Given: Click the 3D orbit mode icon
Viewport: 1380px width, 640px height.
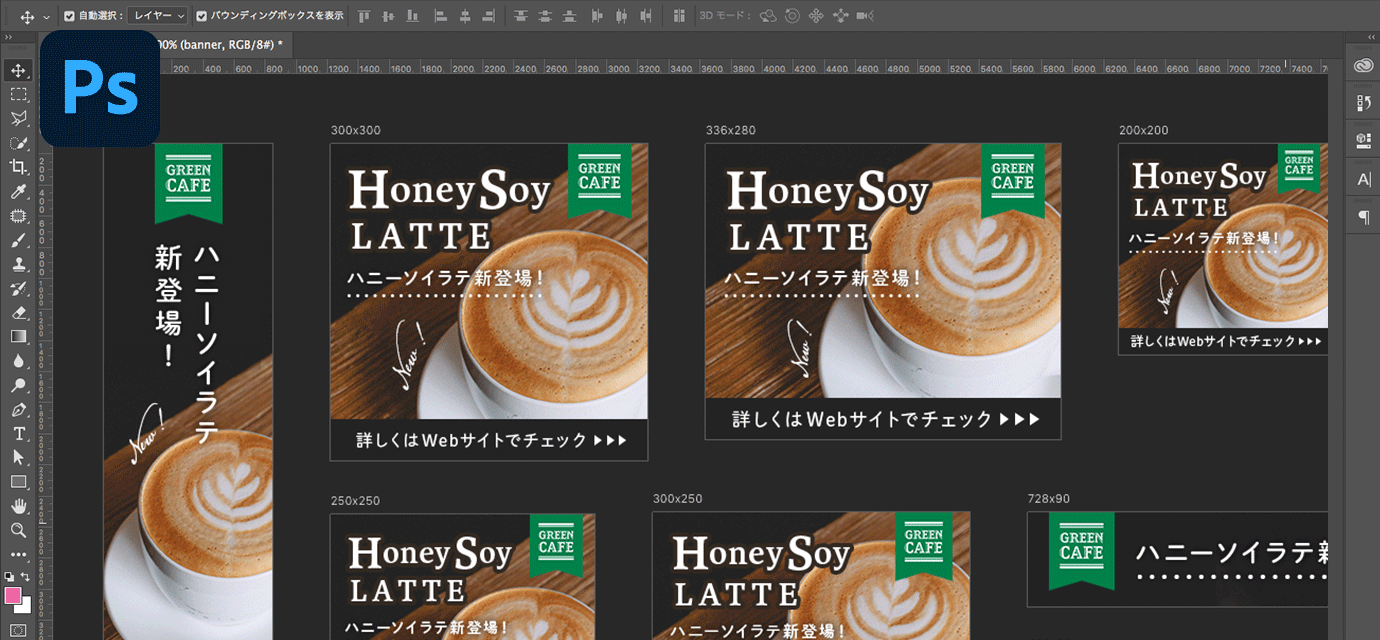Looking at the screenshot, I should 768,16.
